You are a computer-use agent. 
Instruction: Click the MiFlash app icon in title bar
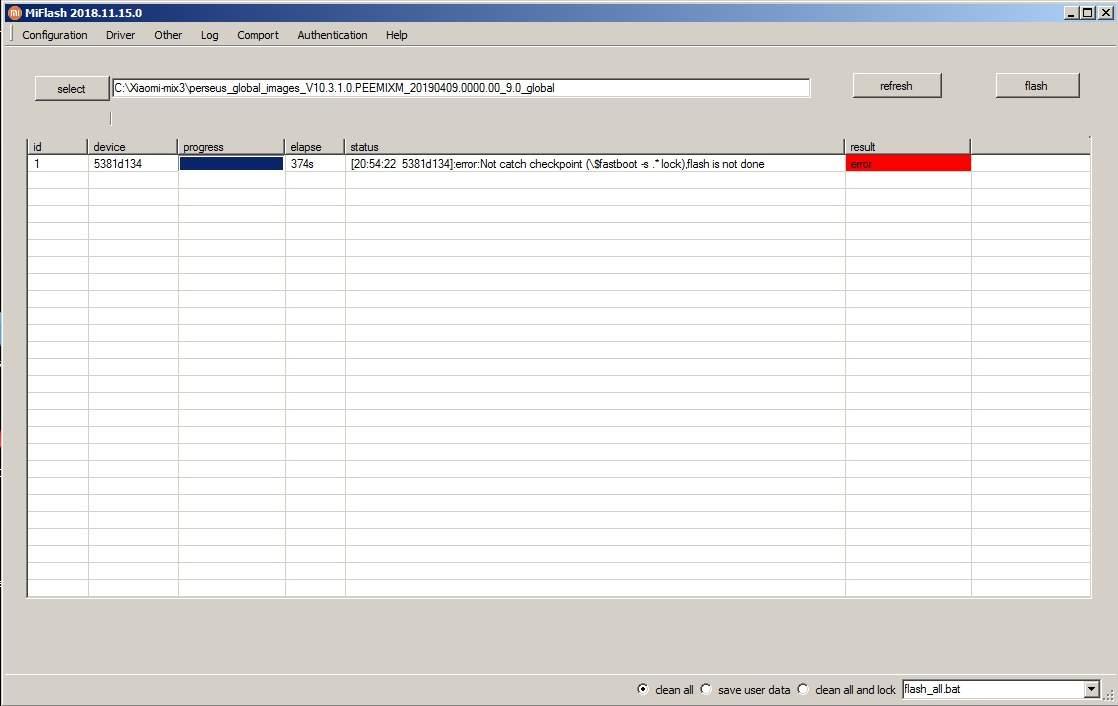pos(14,13)
